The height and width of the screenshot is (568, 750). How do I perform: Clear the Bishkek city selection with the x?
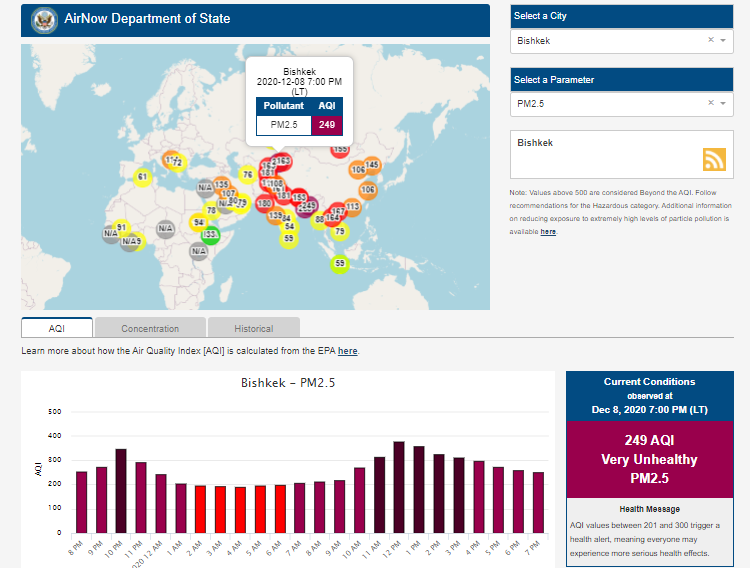(x=710, y=41)
